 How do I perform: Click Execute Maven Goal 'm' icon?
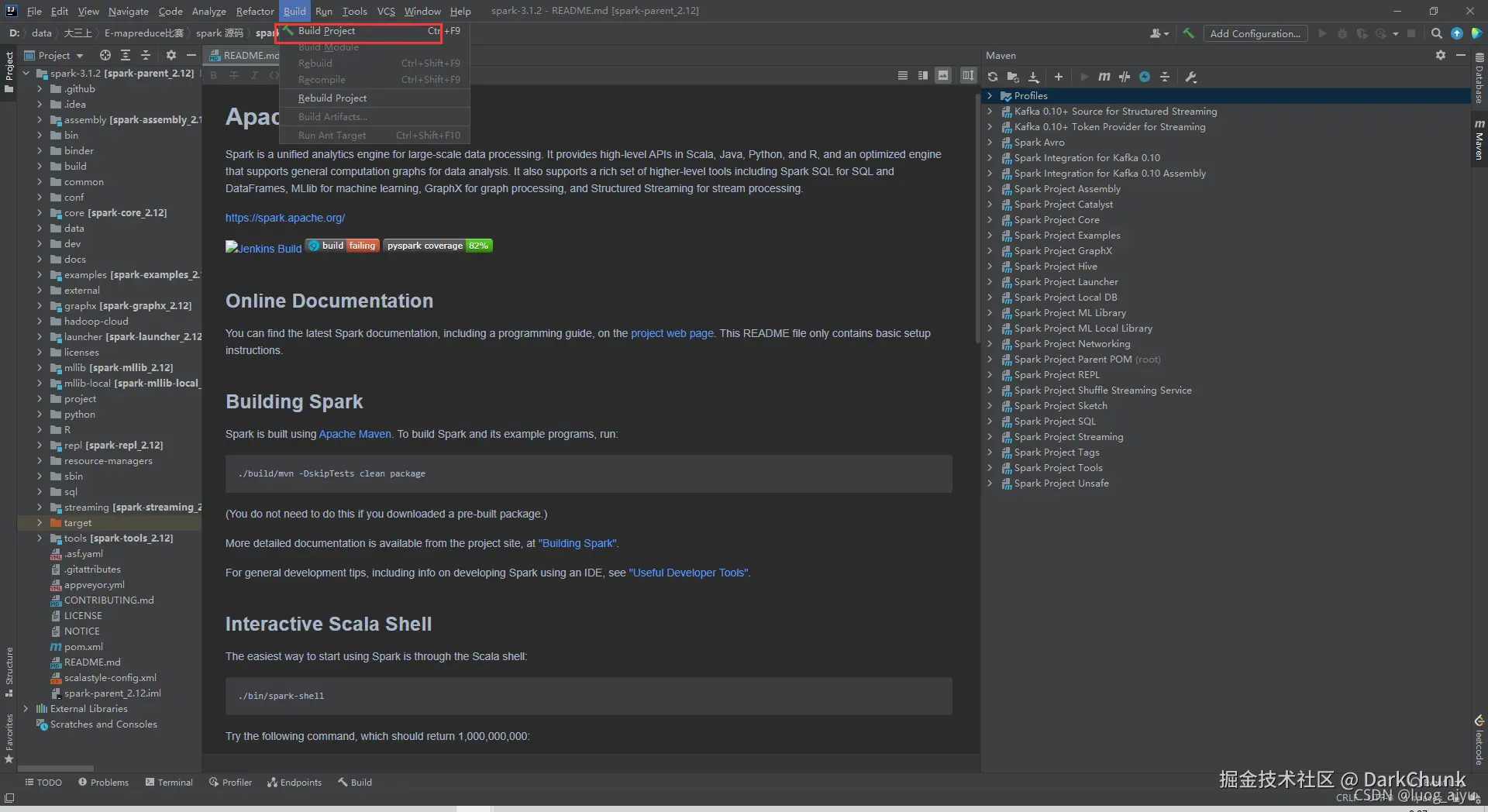pos(1104,77)
